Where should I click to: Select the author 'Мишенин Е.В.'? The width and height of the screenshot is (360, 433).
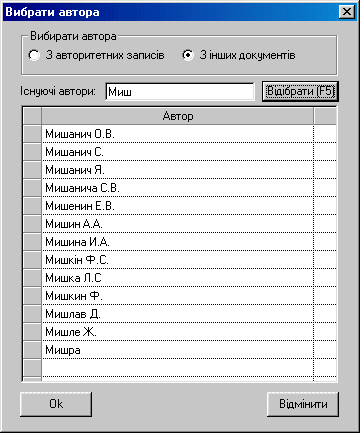tap(178, 206)
